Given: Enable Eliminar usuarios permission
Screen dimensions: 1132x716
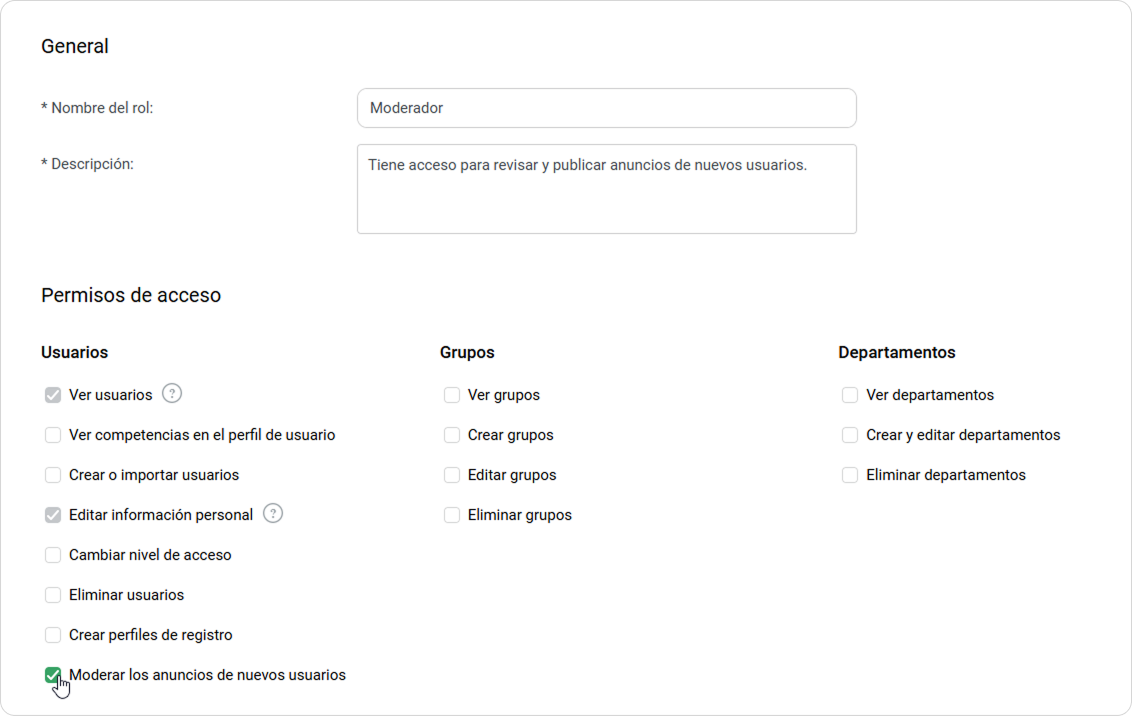Looking at the screenshot, I should [x=53, y=595].
